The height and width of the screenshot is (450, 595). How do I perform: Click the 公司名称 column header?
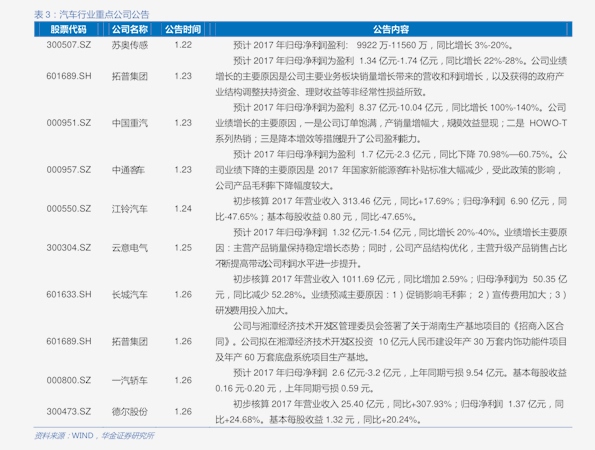129,29
